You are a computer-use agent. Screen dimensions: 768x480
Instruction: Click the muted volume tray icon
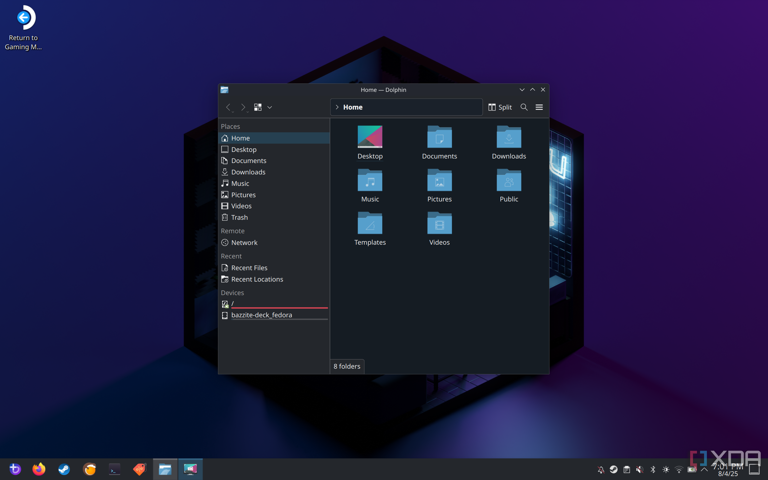[640, 470]
